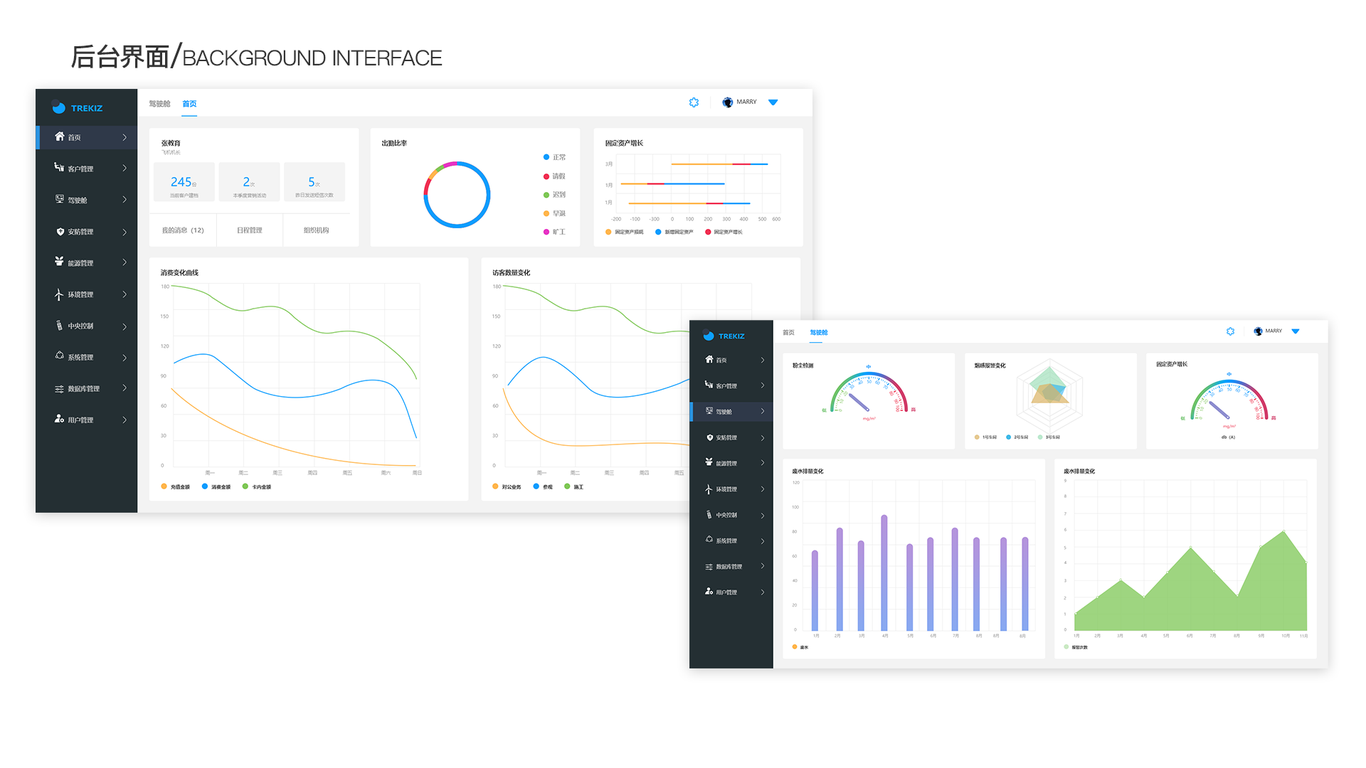Click the 2 marketing activities tile

(249, 183)
